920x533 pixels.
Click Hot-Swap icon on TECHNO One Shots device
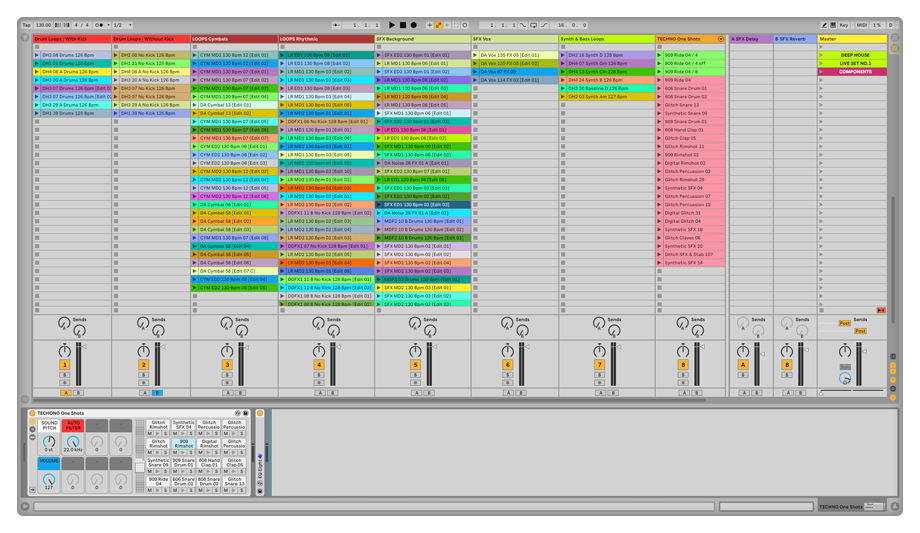pyautogui.click(x=238, y=413)
